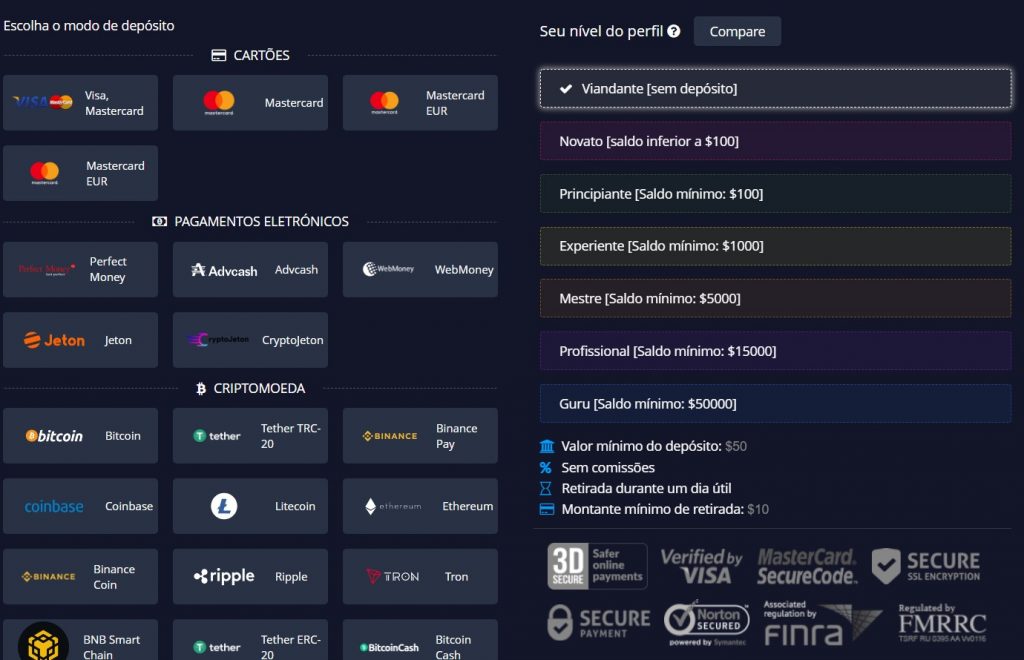Image resolution: width=1024 pixels, height=660 pixels.
Task: Click the text 'Valor mínimo do depósito: $50'
Action: pos(654,447)
